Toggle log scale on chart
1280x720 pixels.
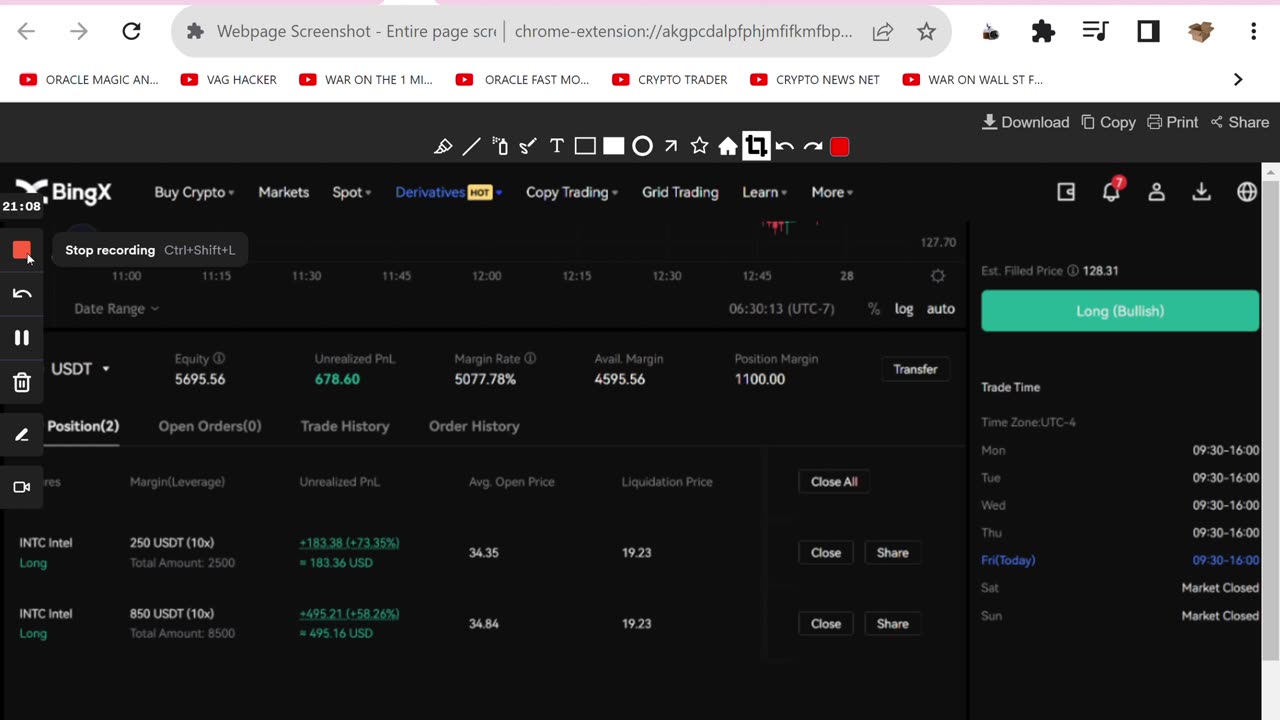(x=904, y=309)
